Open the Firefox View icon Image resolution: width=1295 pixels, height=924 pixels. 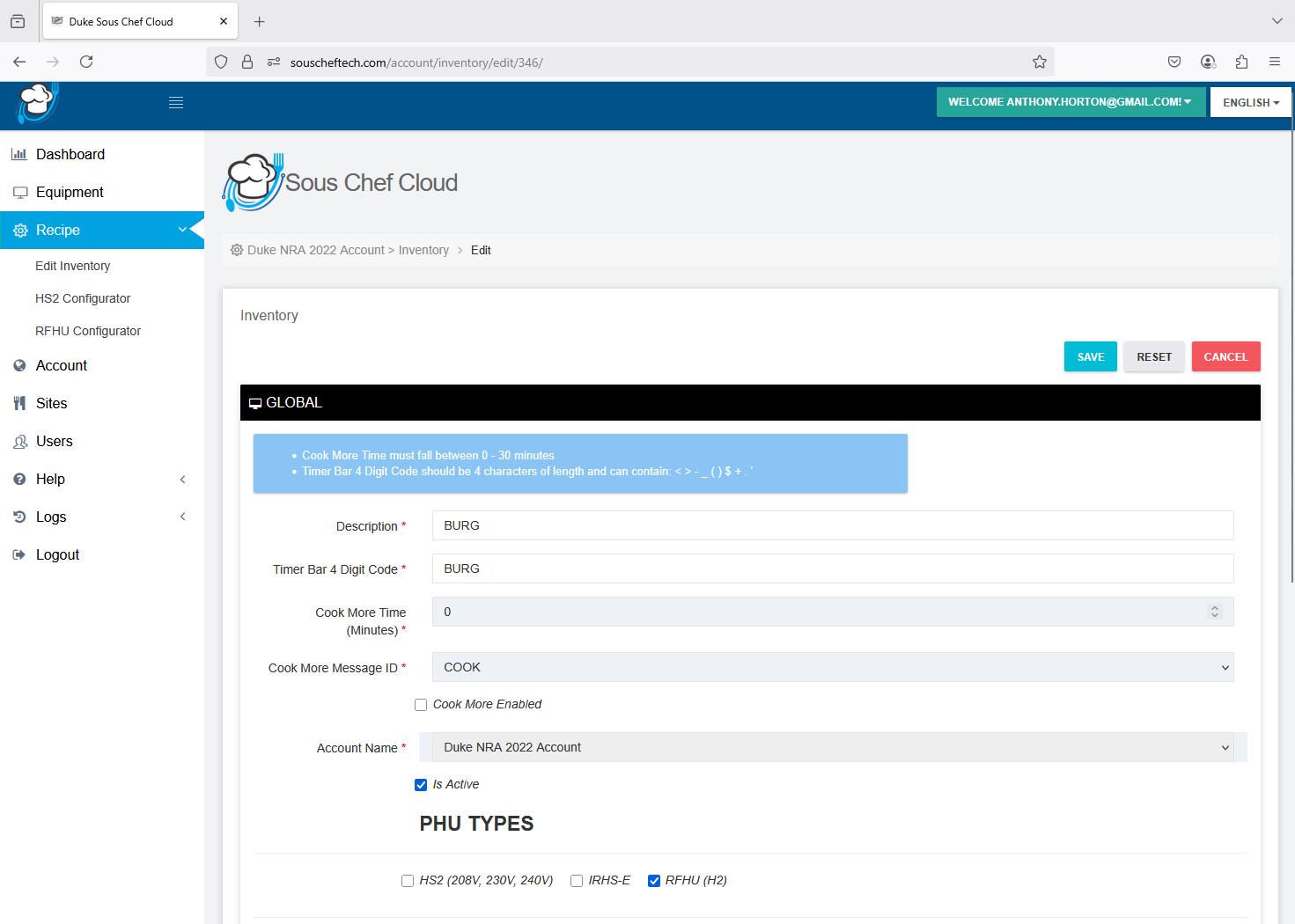coord(18,21)
